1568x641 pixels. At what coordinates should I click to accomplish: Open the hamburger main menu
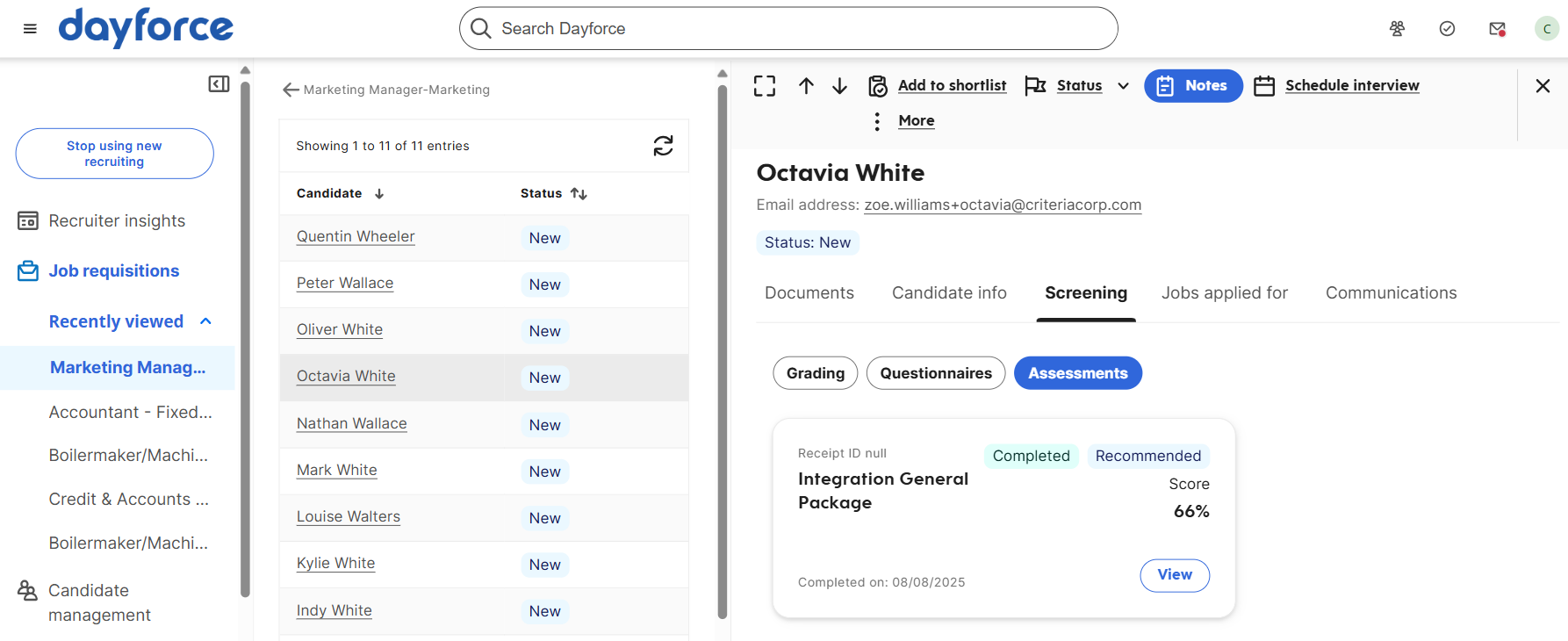[30, 29]
